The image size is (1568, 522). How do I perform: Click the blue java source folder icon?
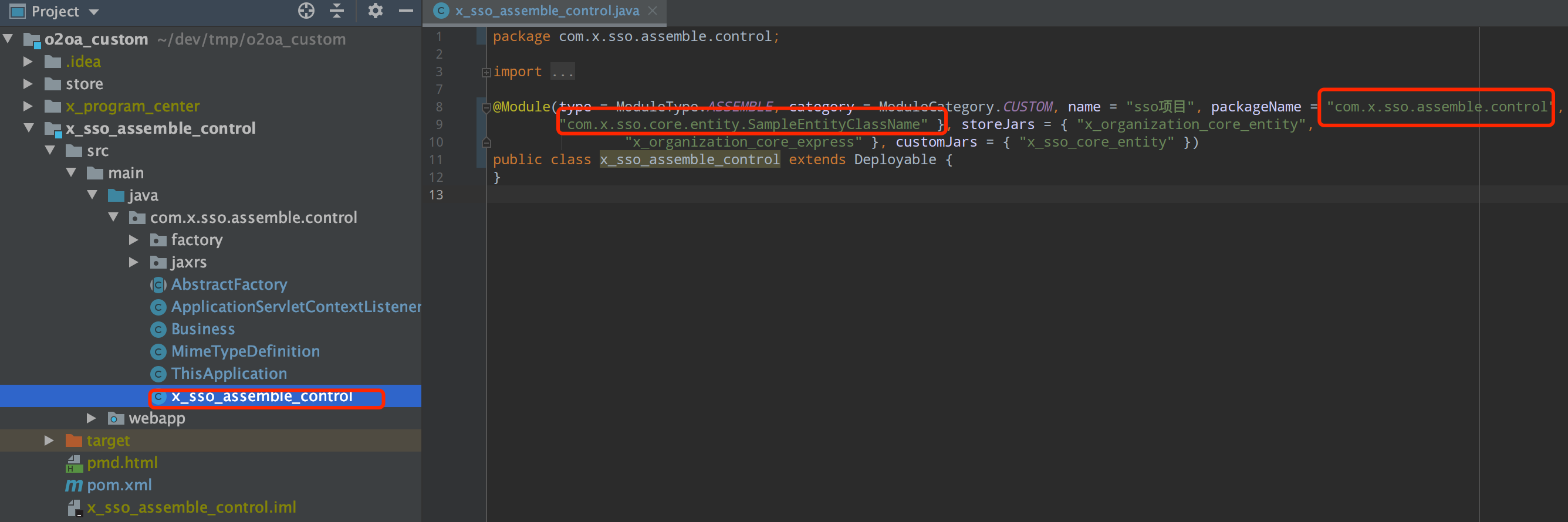click(x=116, y=195)
